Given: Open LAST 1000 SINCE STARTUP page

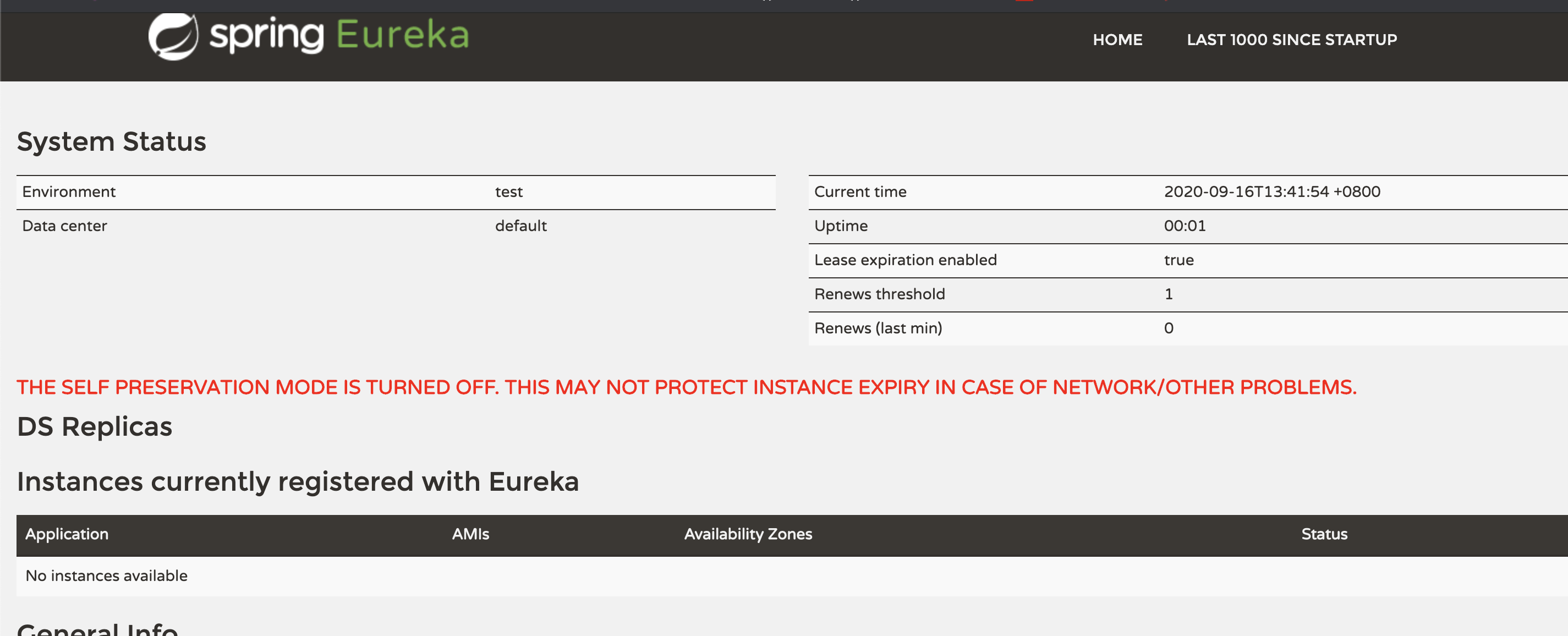Looking at the screenshot, I should tap(1291, 40).
